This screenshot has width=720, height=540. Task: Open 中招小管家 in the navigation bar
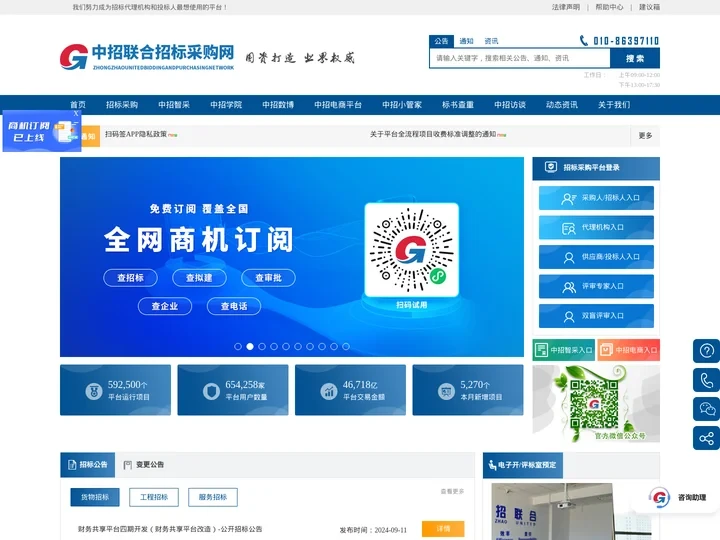(402, 105)
